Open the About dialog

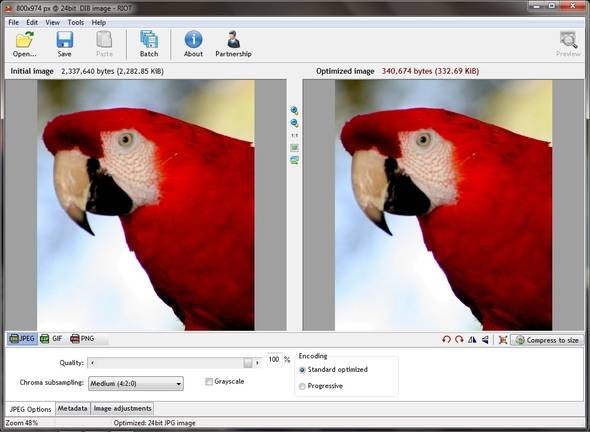click(x=193, y=44)
